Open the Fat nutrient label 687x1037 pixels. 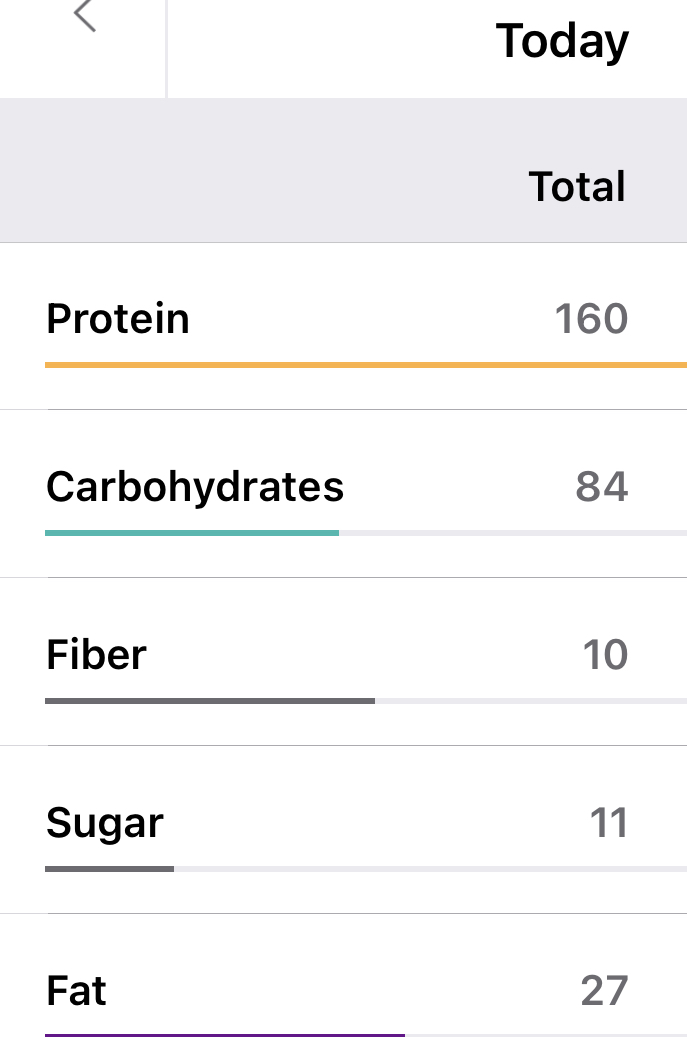[x=77, y=991]
